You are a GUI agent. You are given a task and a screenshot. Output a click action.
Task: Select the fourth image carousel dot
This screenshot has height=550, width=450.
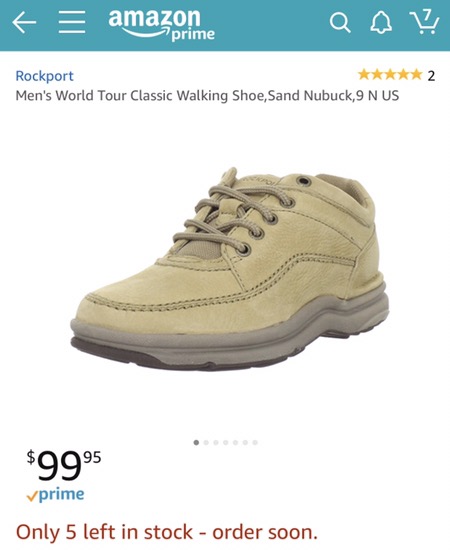[x=226, y=443]
